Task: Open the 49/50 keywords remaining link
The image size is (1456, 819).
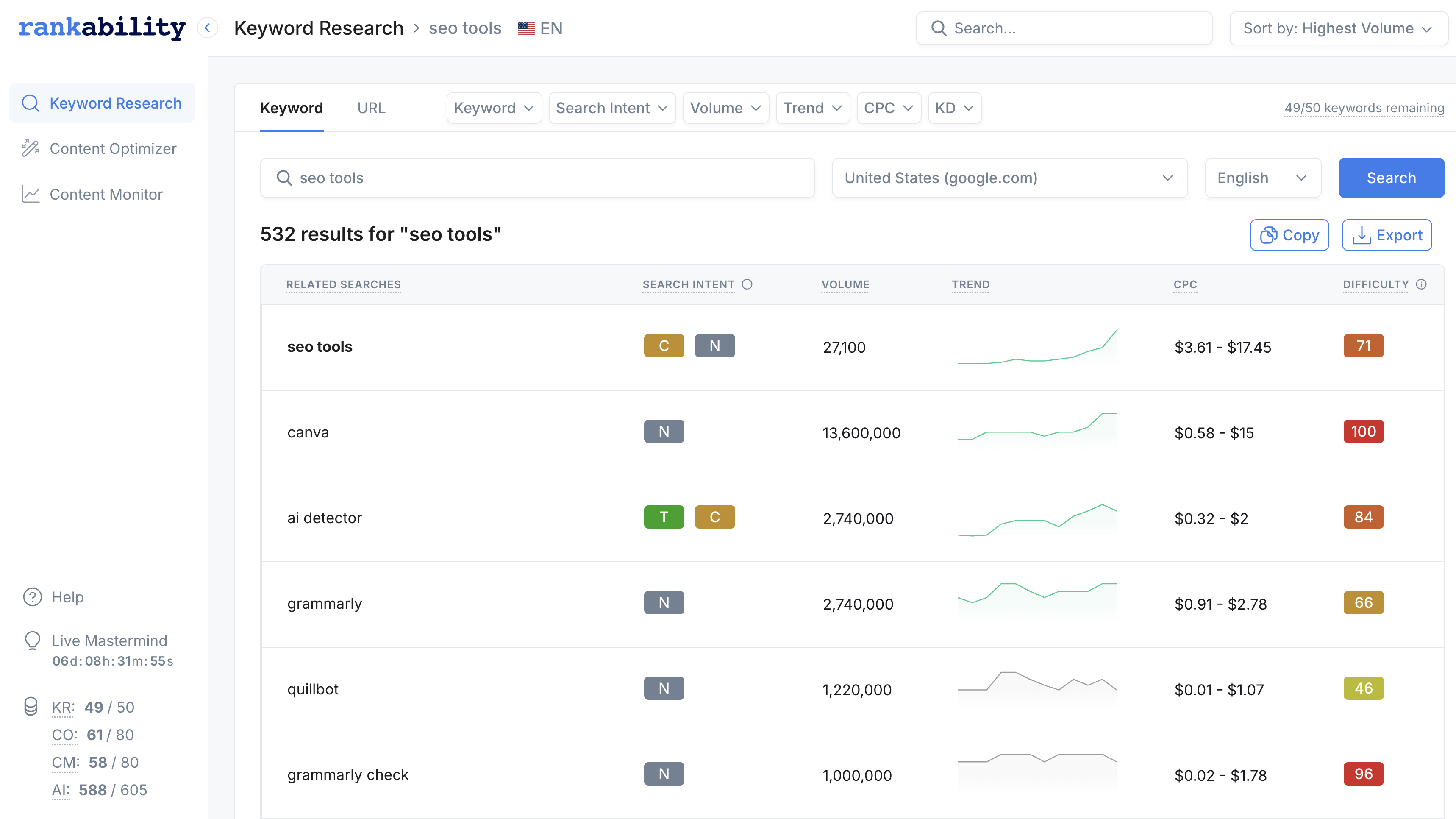Action: [x=1364, y=108]
